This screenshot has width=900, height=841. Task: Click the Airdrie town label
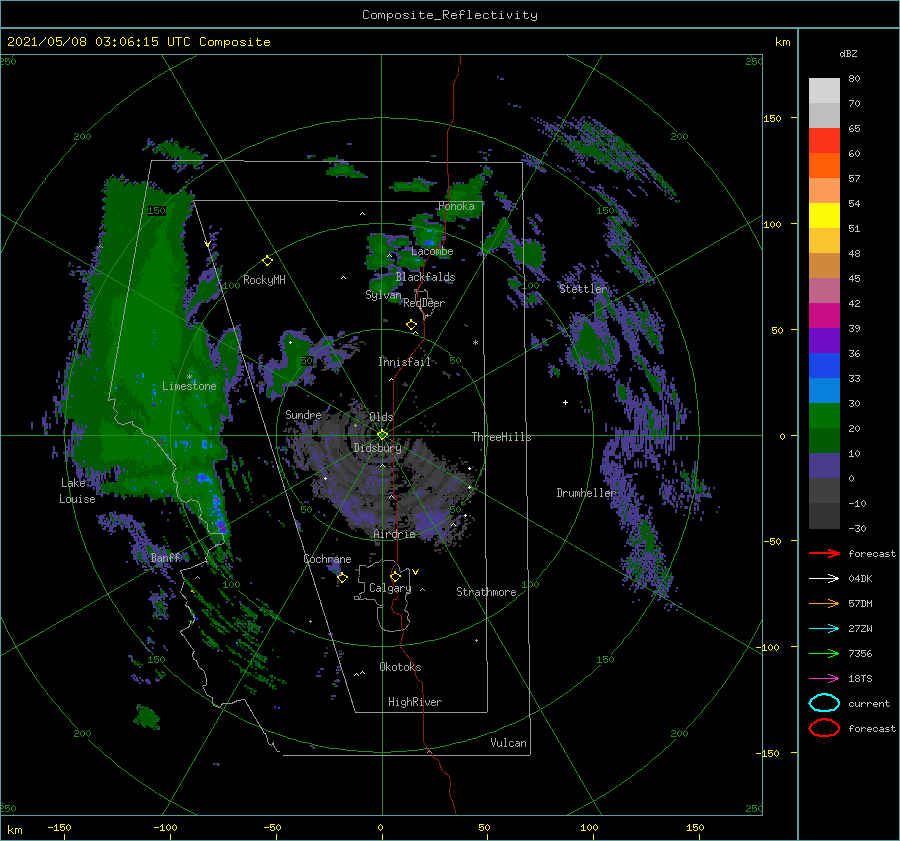[x=394, y=534]
